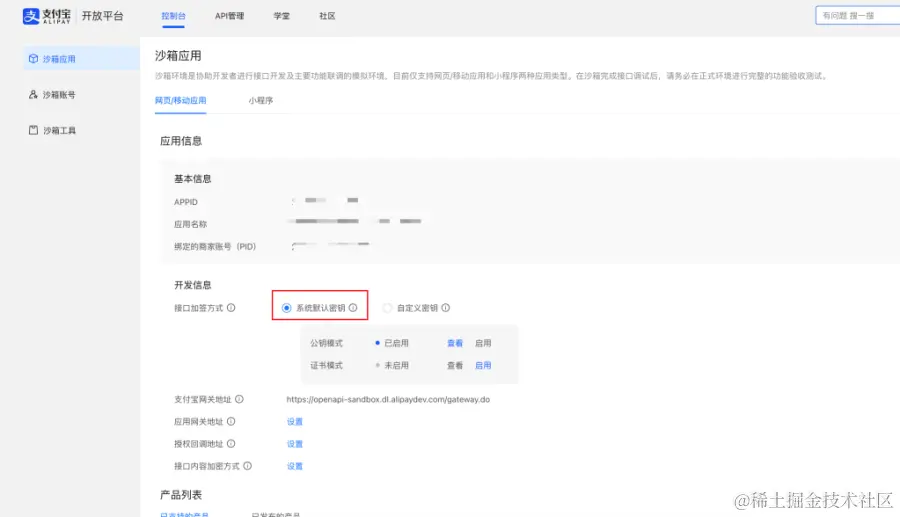This screenshot has width=900, height=517.
Task: Click the 已启用 status text
Action: [x=396, y=343]
